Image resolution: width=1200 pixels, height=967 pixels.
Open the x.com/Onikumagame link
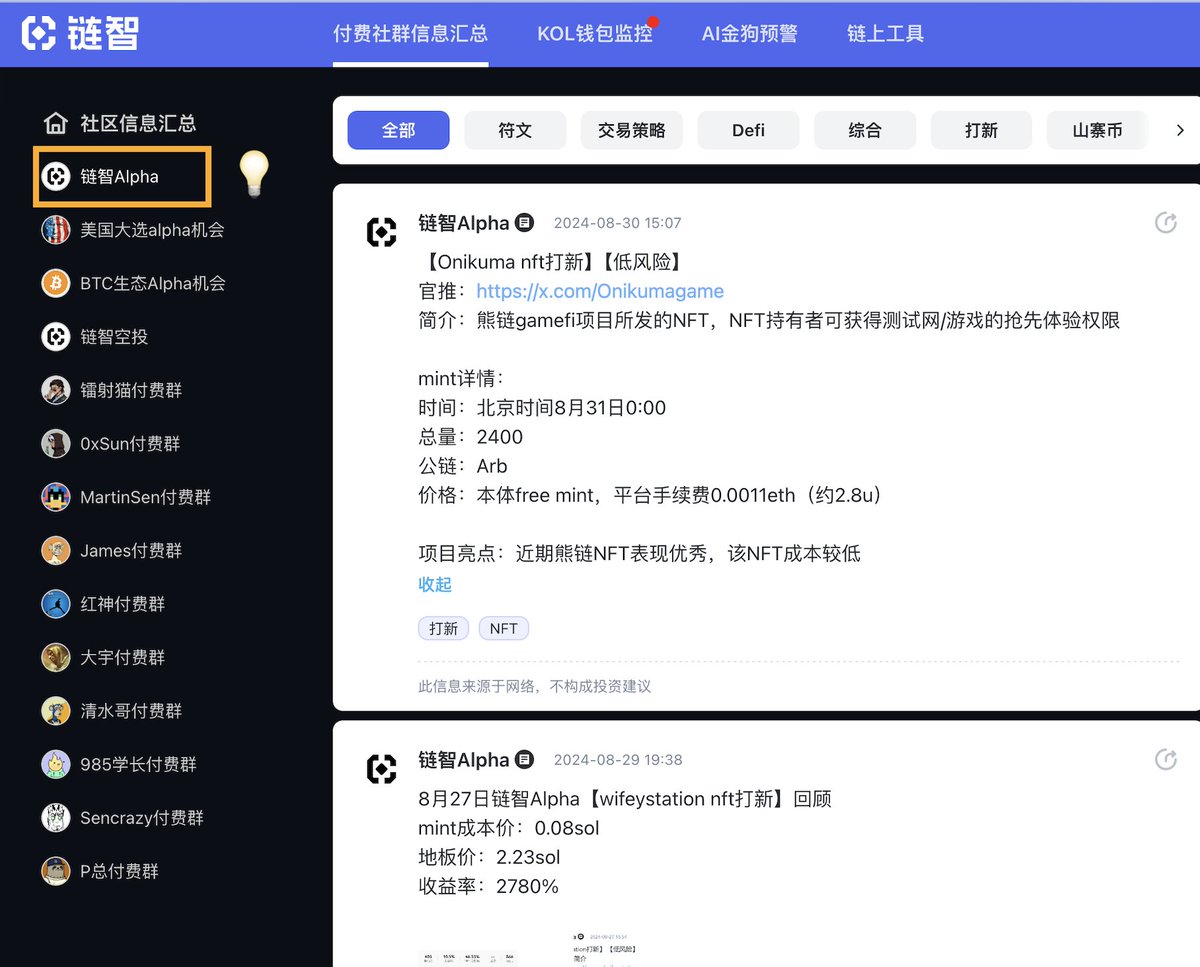click(600, 291)
